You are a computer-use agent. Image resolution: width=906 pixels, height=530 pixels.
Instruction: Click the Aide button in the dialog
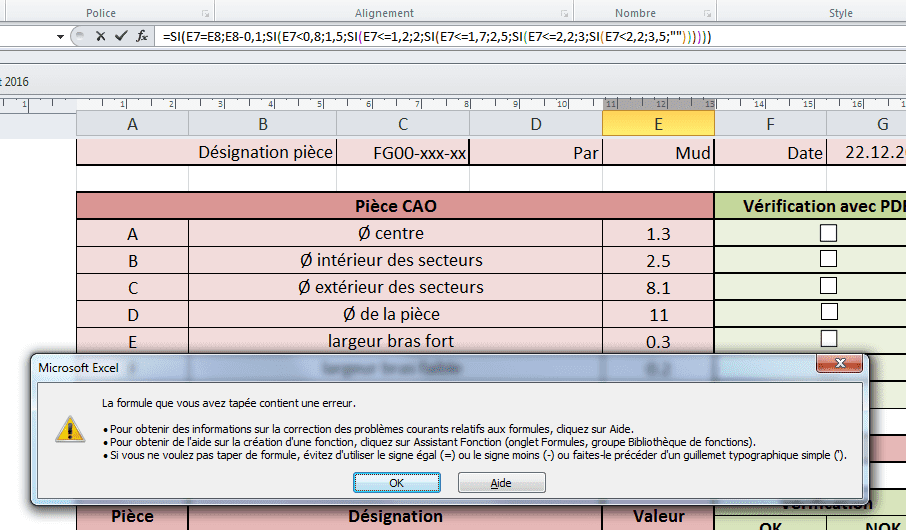tap(501, 483)
